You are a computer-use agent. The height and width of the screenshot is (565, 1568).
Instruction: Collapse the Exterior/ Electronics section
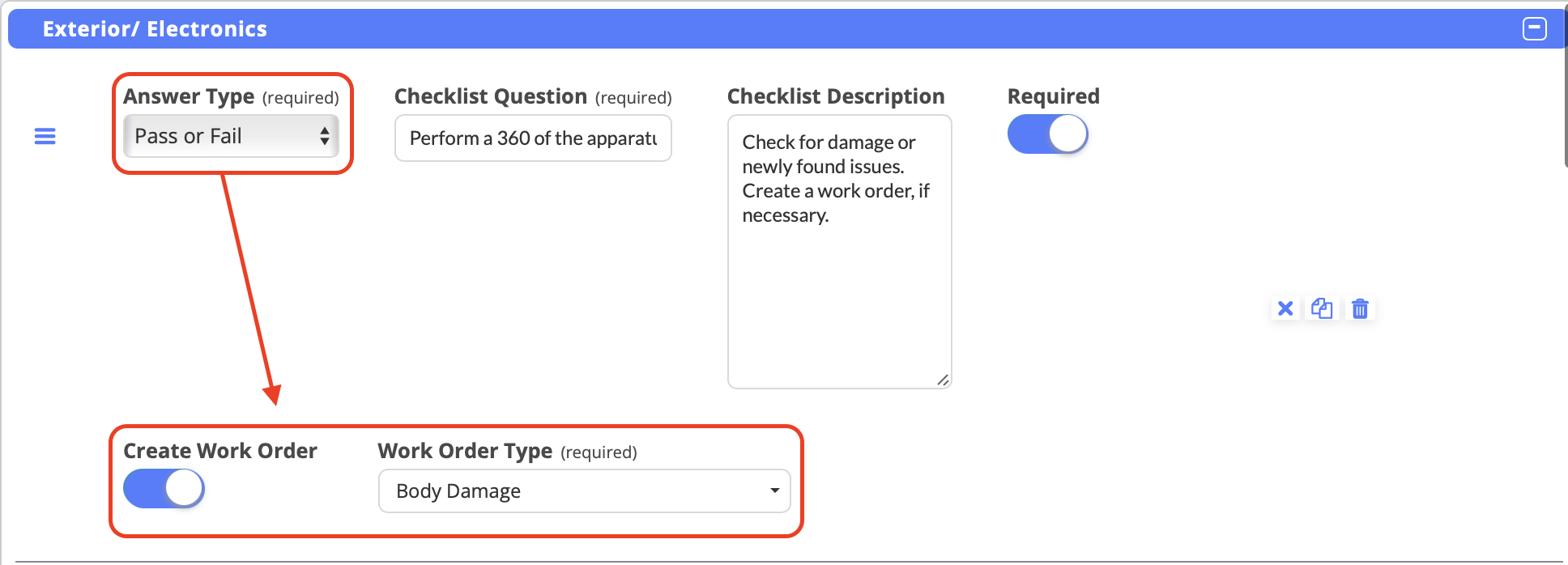(x=1534, y=29)
